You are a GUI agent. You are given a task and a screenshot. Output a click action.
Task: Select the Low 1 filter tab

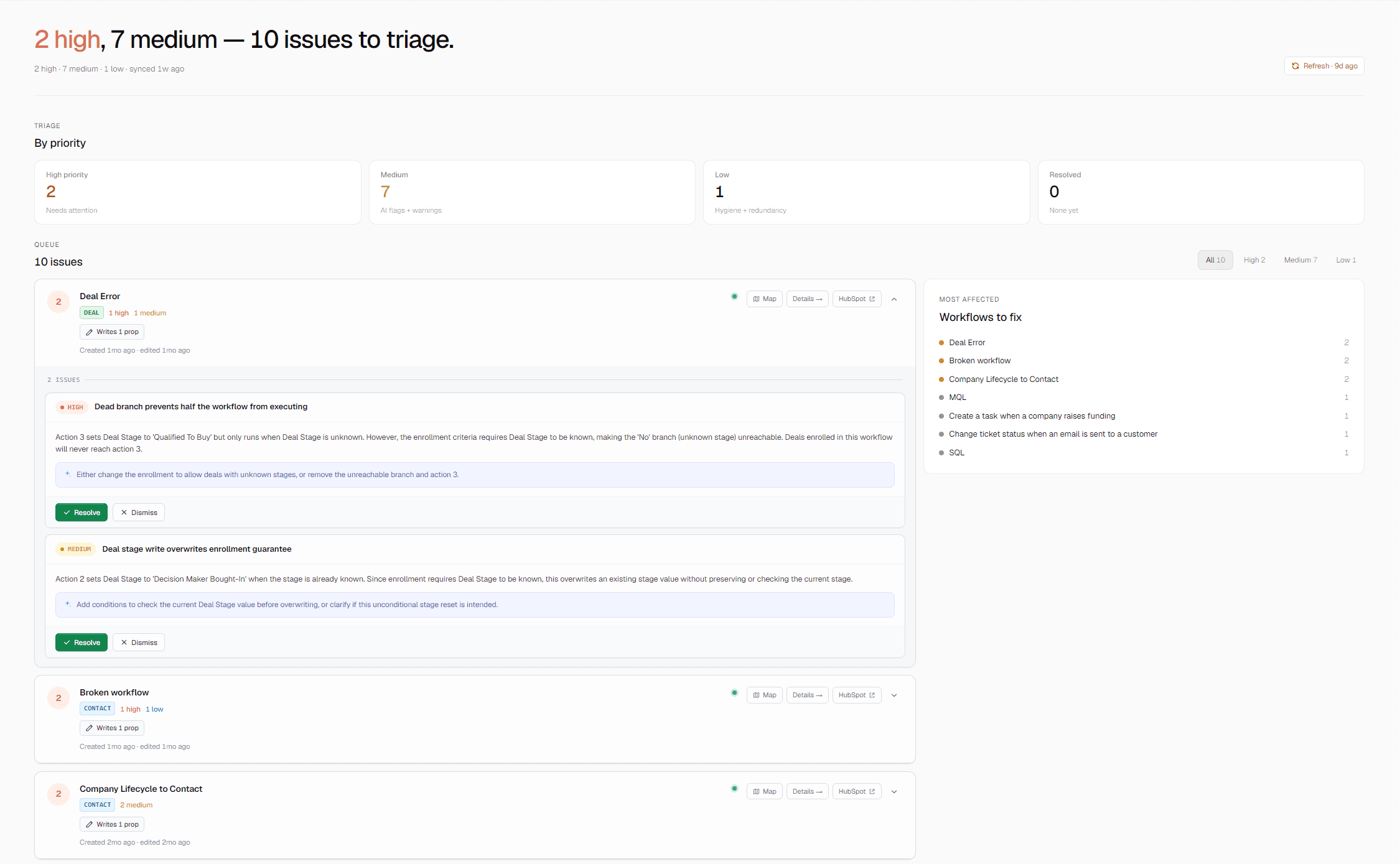pos(1346,260)
